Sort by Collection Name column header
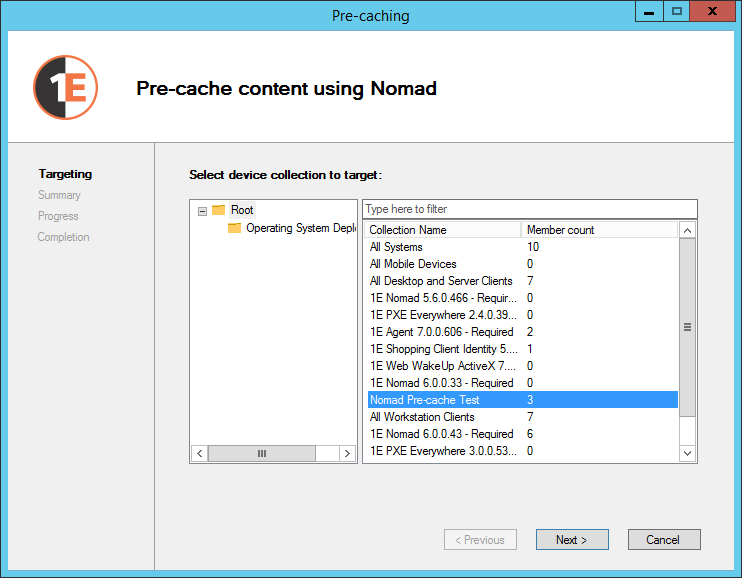Image resolution: width=742 pixels, height=578 pixels. [x=441, y=230]
